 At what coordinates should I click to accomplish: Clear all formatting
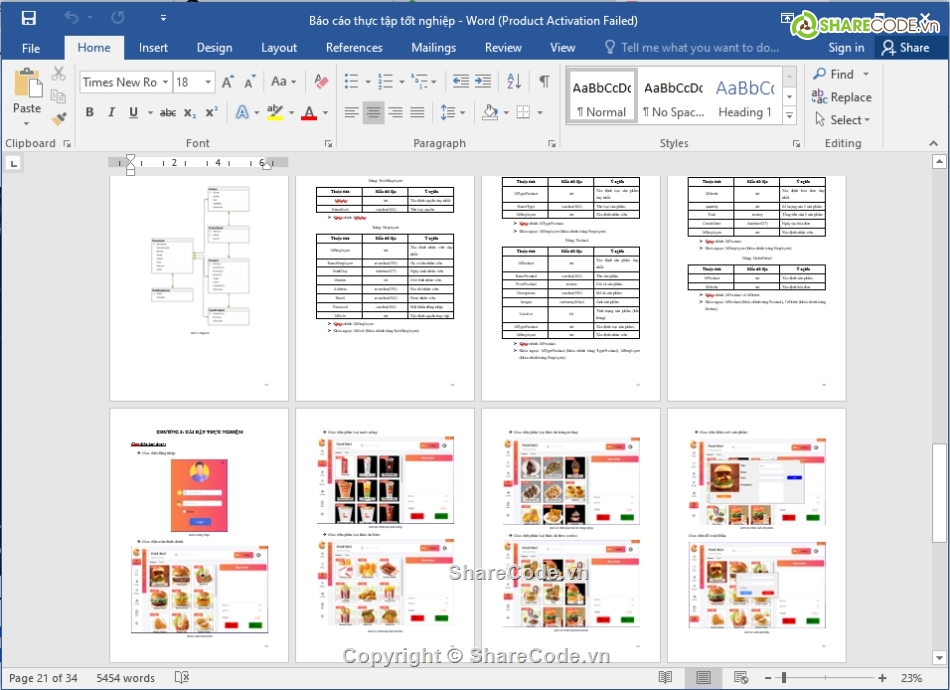pos(321,81)
